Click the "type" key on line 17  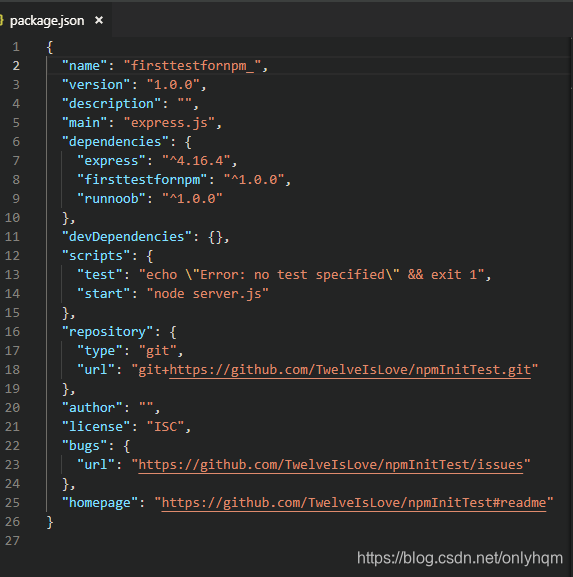[100, 351]
